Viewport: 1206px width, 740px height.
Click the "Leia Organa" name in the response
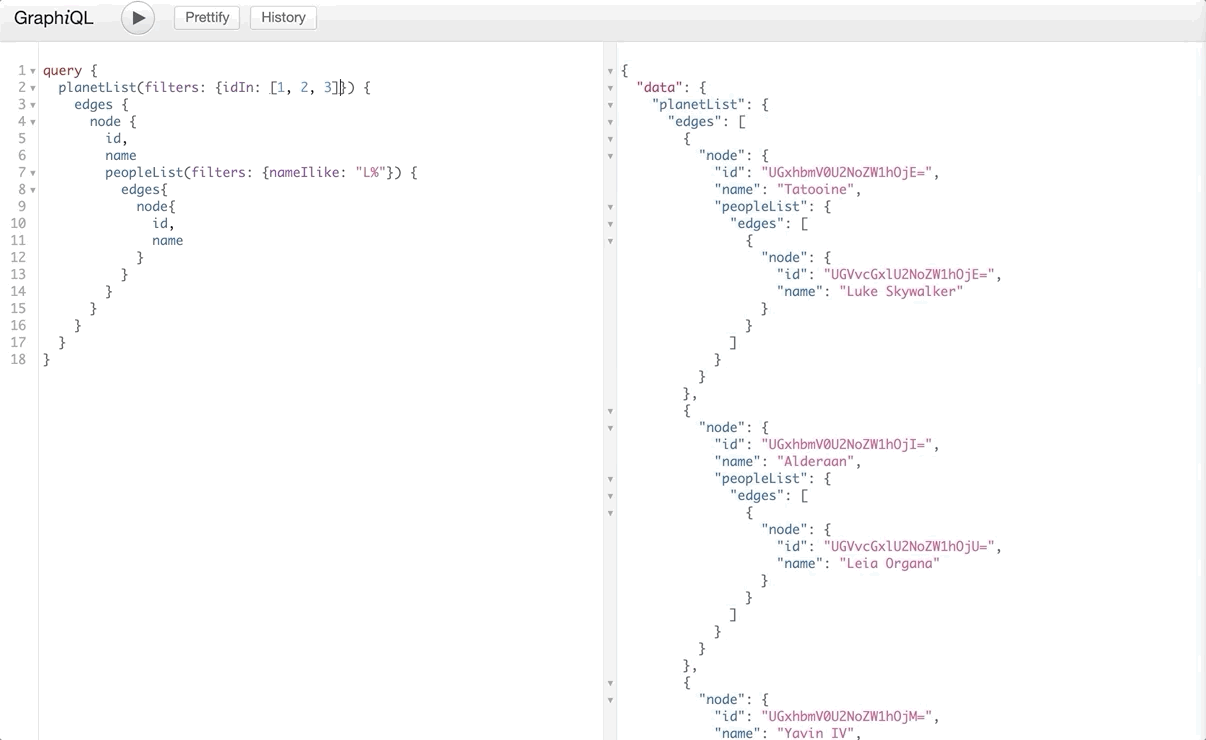tap(889, 564)
